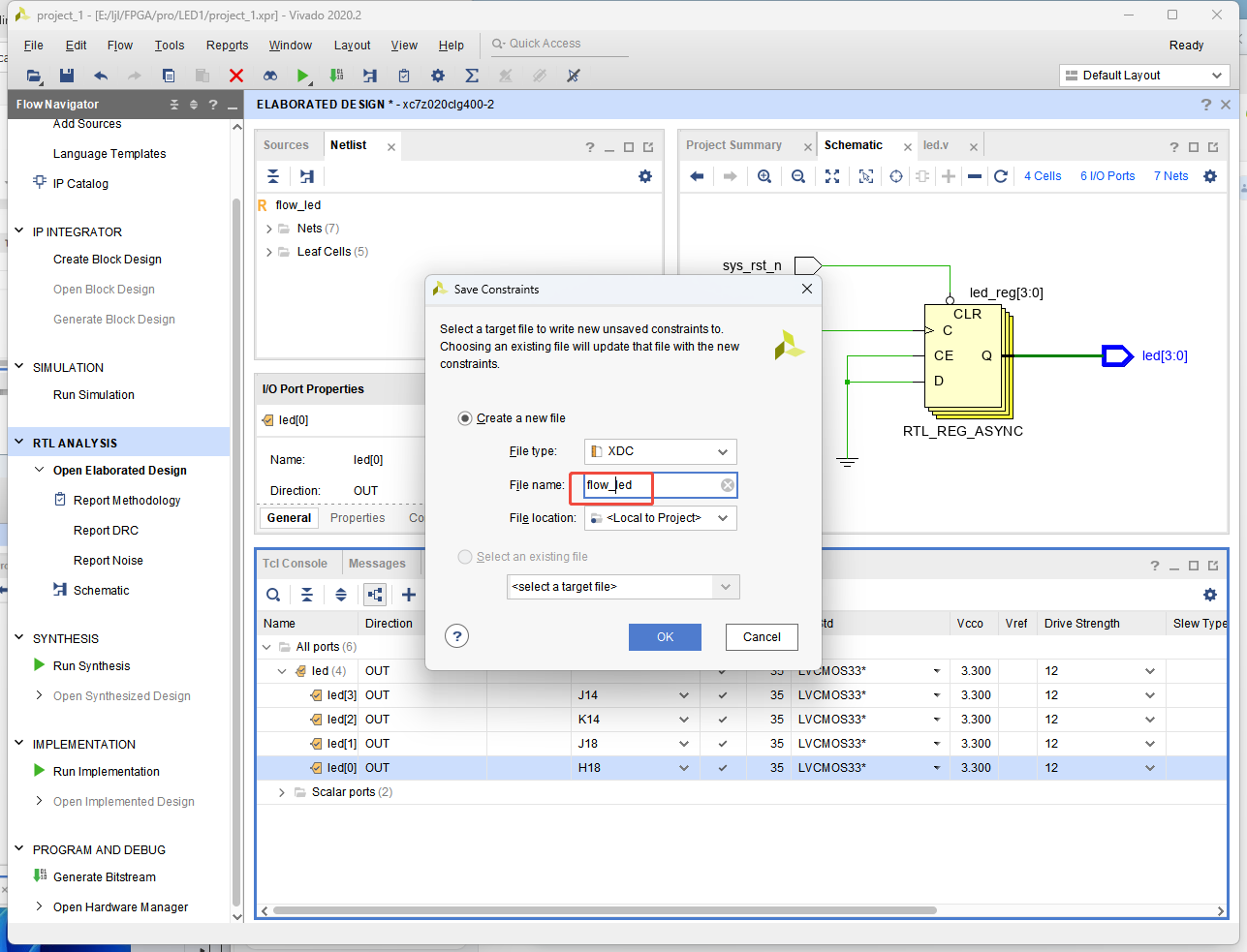
Task: Open Find via binoculars toolbar icon
Action: click(270, 76)
